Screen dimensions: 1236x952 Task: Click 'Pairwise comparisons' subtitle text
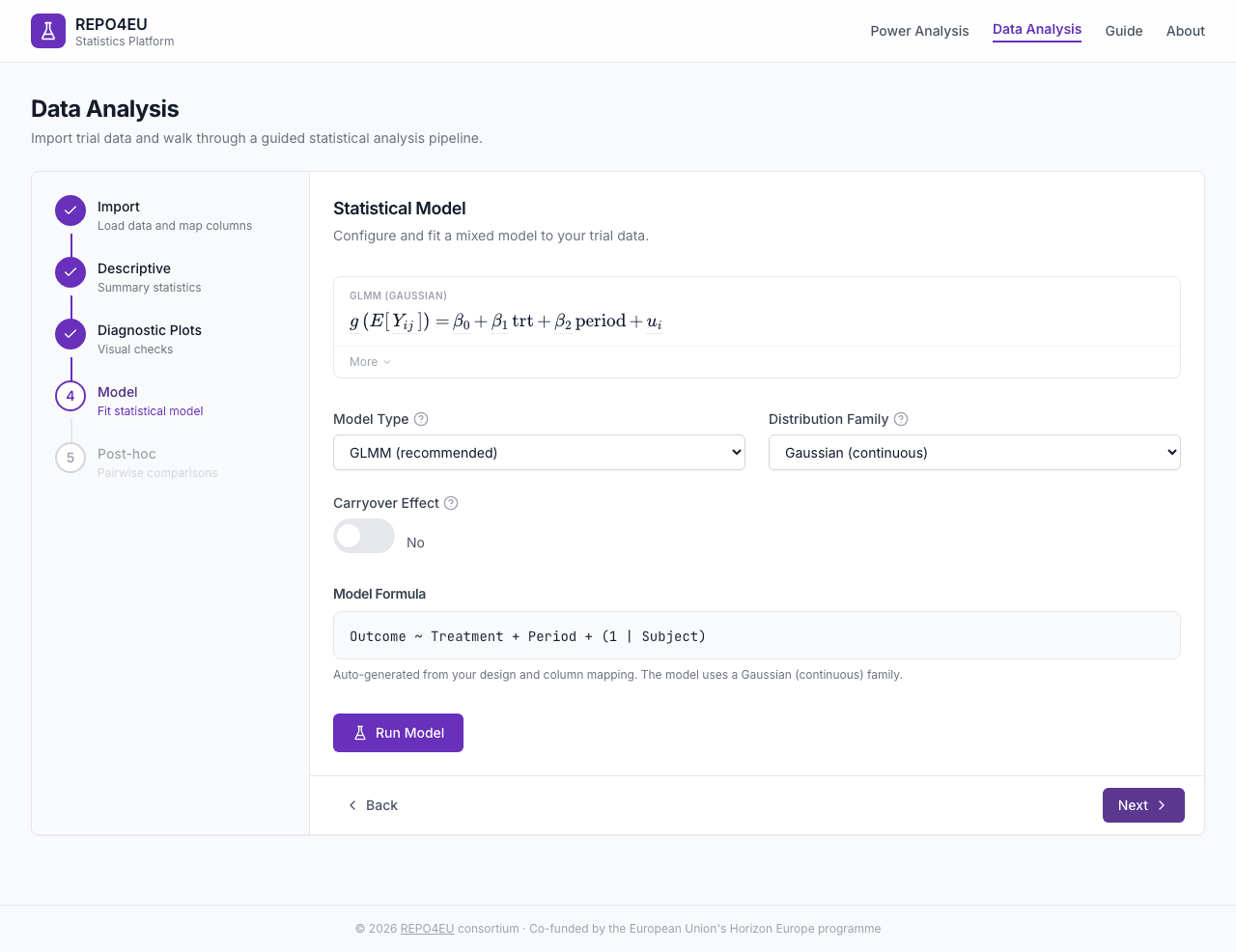(157, 473)
